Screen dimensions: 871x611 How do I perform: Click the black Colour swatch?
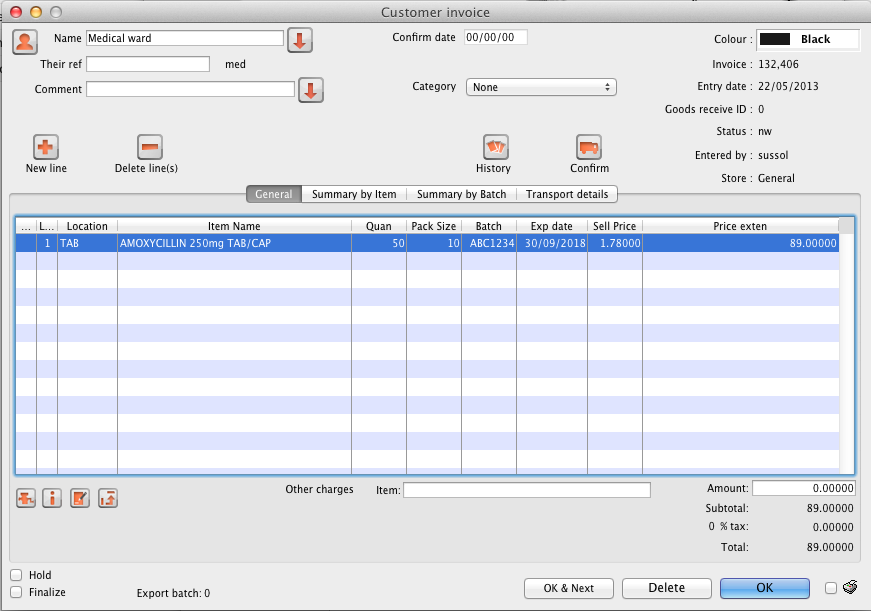coord(776,39)
